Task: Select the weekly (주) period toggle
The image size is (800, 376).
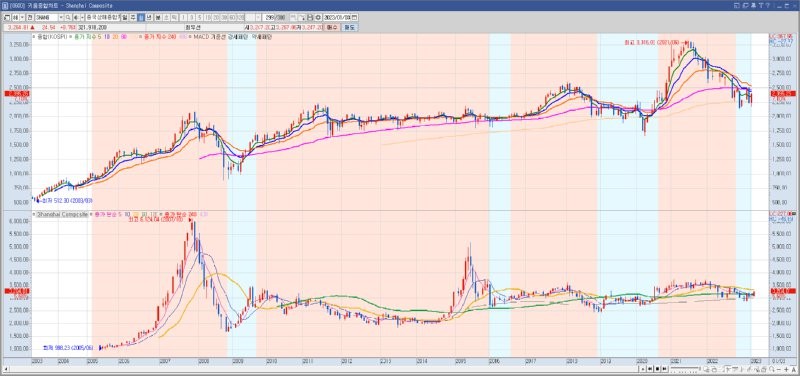Action: pyautogui.click(x=133, y=17)
